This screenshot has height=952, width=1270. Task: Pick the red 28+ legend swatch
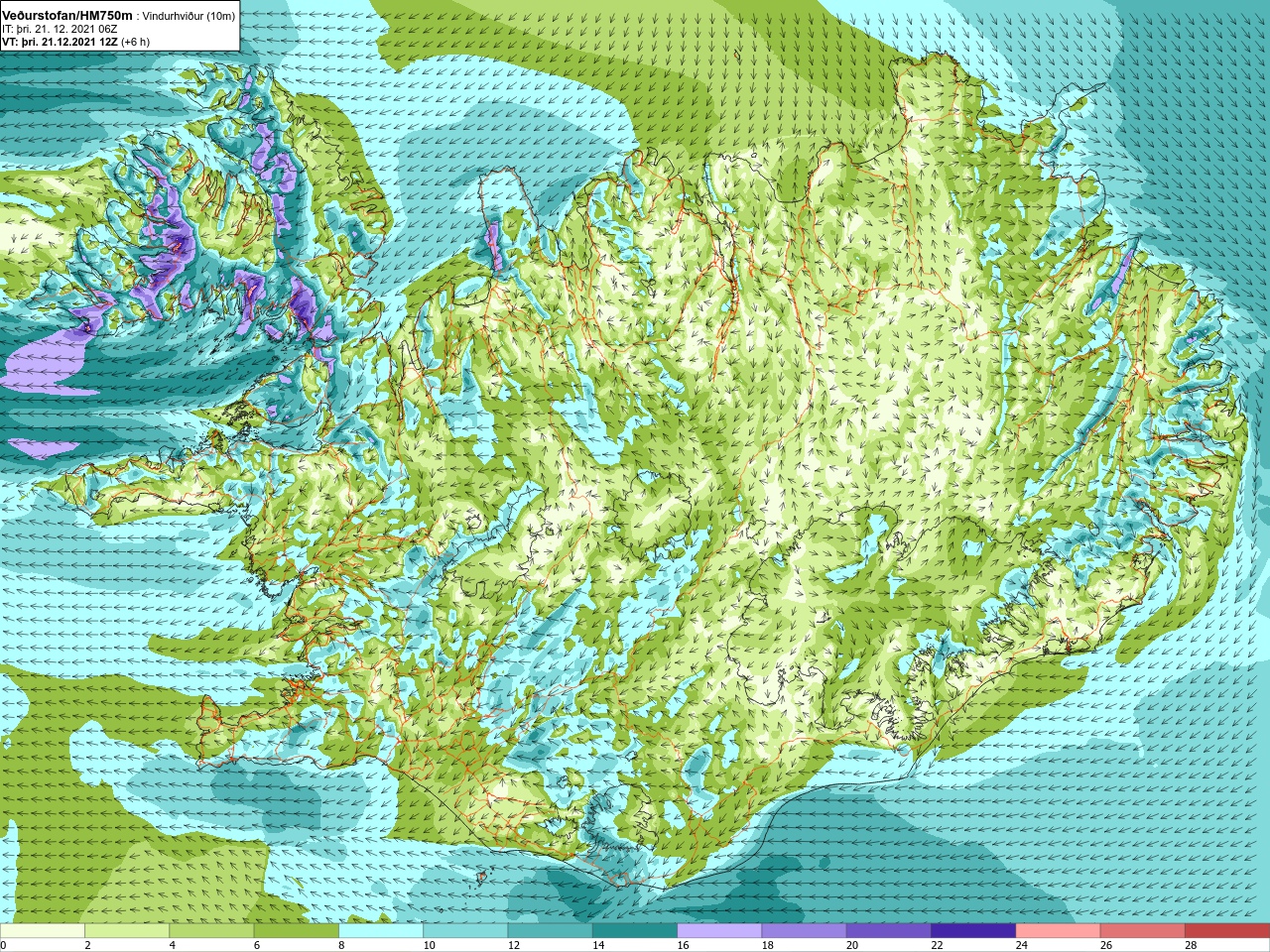[1227, 931]
